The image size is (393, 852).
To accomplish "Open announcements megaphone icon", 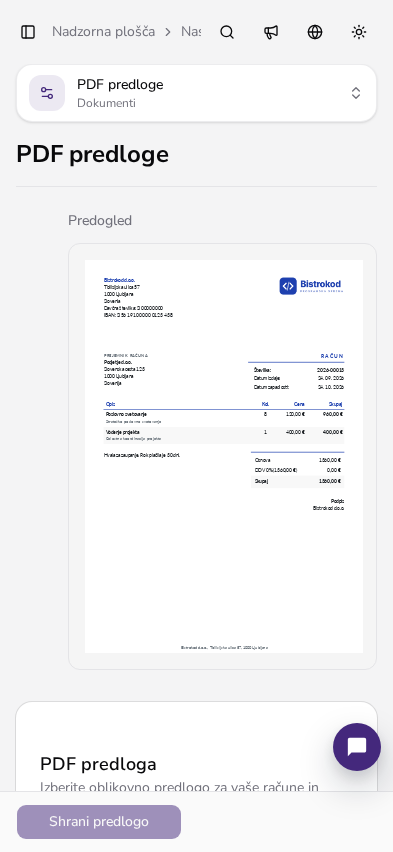I will (271, 32).
